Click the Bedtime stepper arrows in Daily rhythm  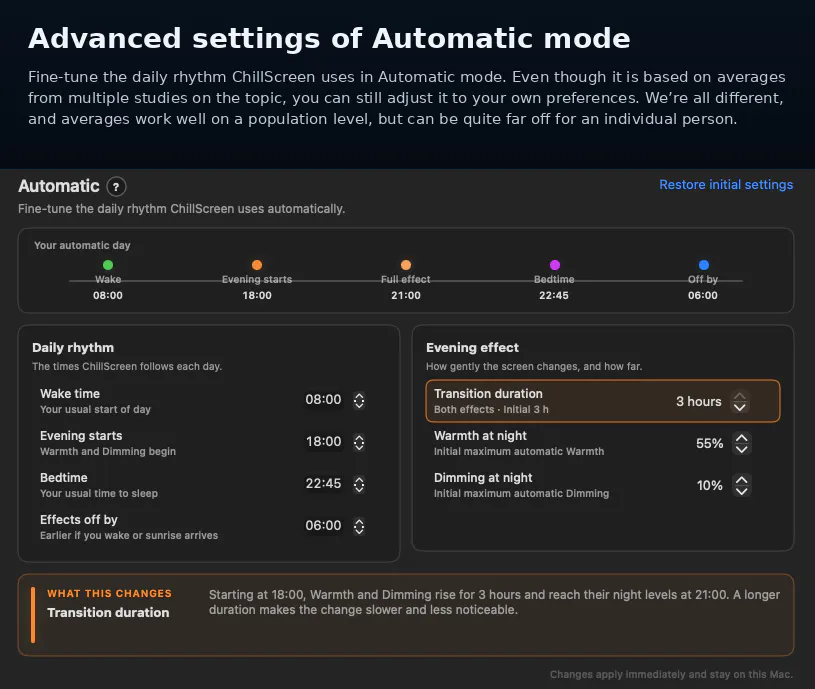[359, 484]
